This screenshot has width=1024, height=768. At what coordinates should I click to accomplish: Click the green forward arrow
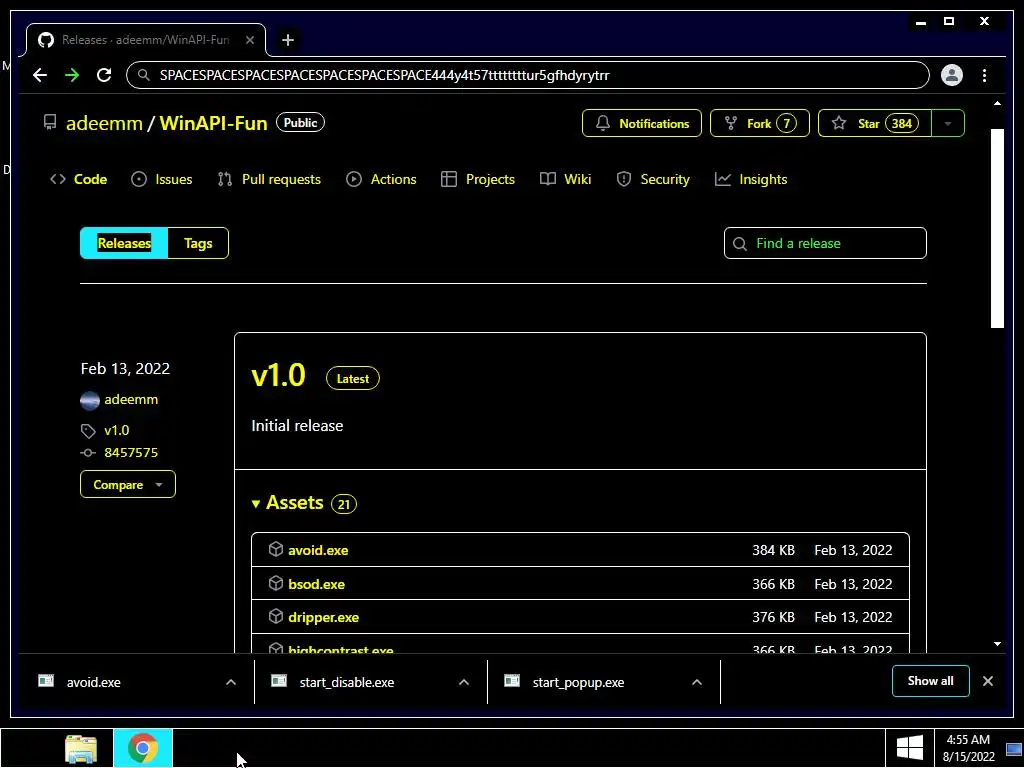[x=72, y=75]
